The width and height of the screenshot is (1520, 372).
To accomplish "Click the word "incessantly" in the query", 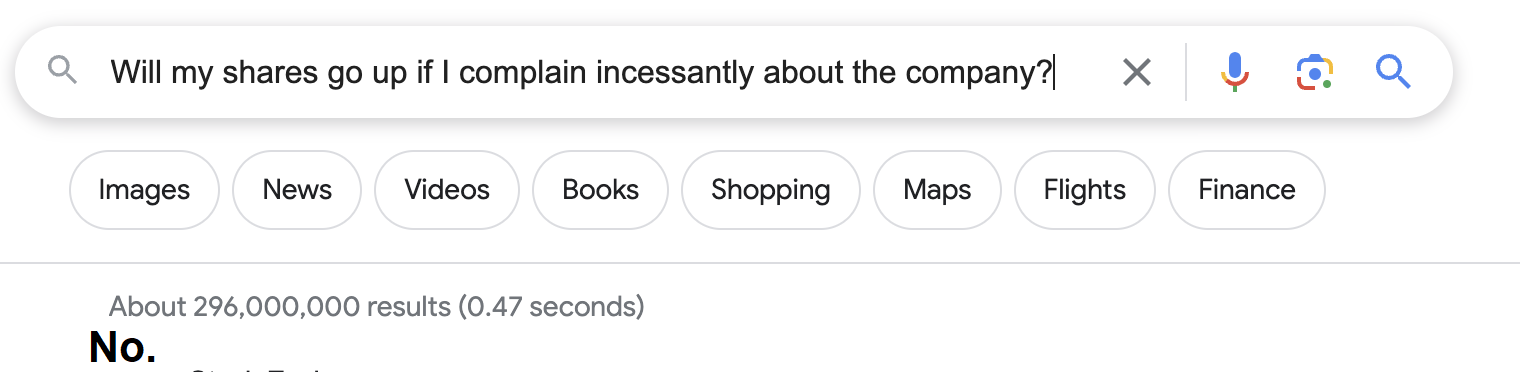I will 680,72.
